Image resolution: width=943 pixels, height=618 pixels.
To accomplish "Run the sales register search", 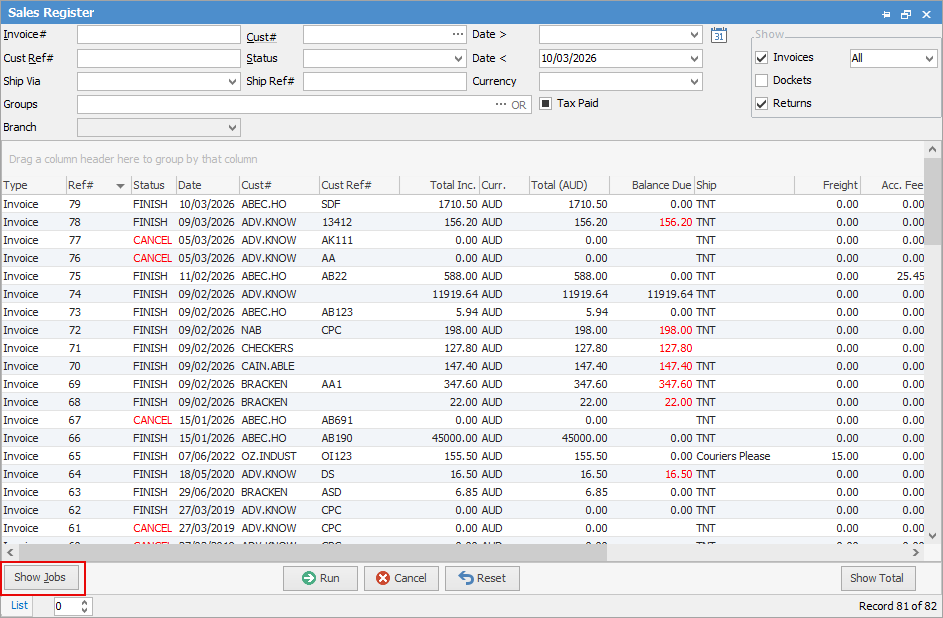I will point(320,578).
